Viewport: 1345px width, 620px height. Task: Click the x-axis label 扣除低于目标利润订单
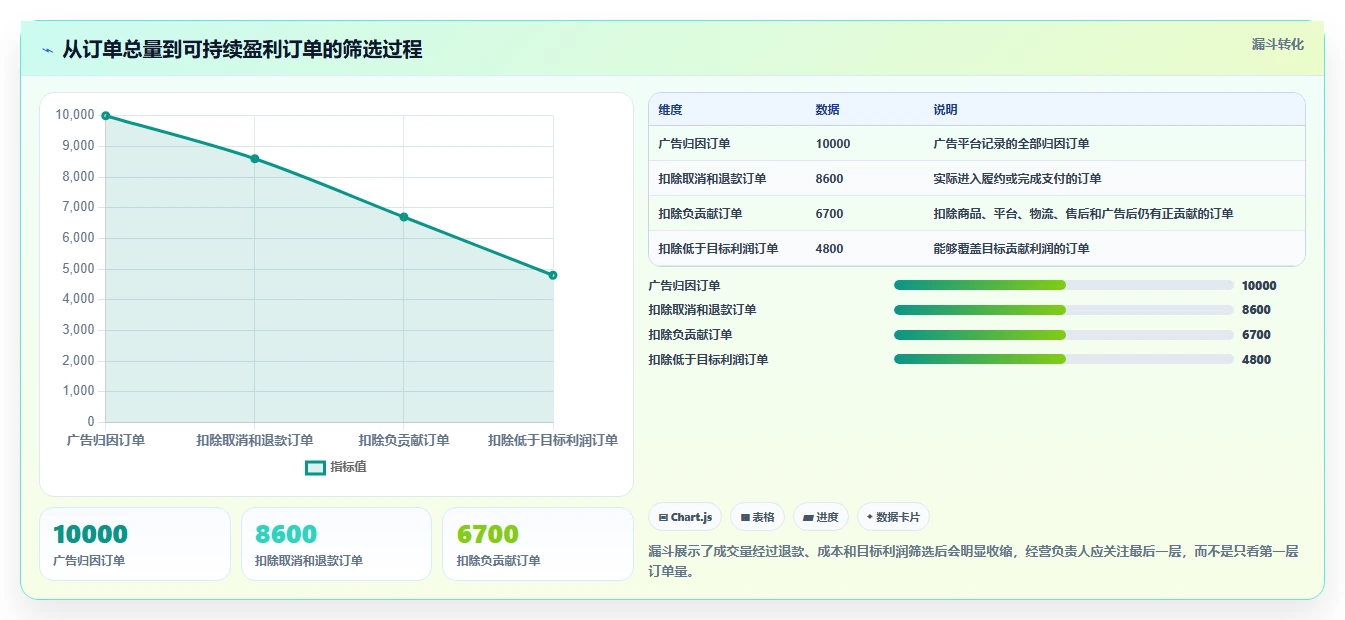tap(553, 440)
